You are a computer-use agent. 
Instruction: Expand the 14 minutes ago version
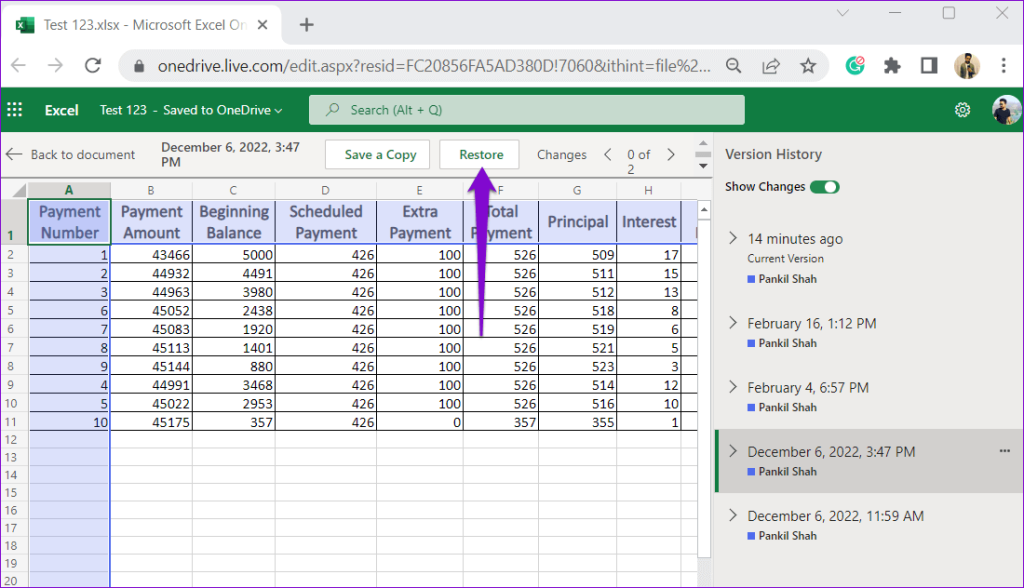733,238
